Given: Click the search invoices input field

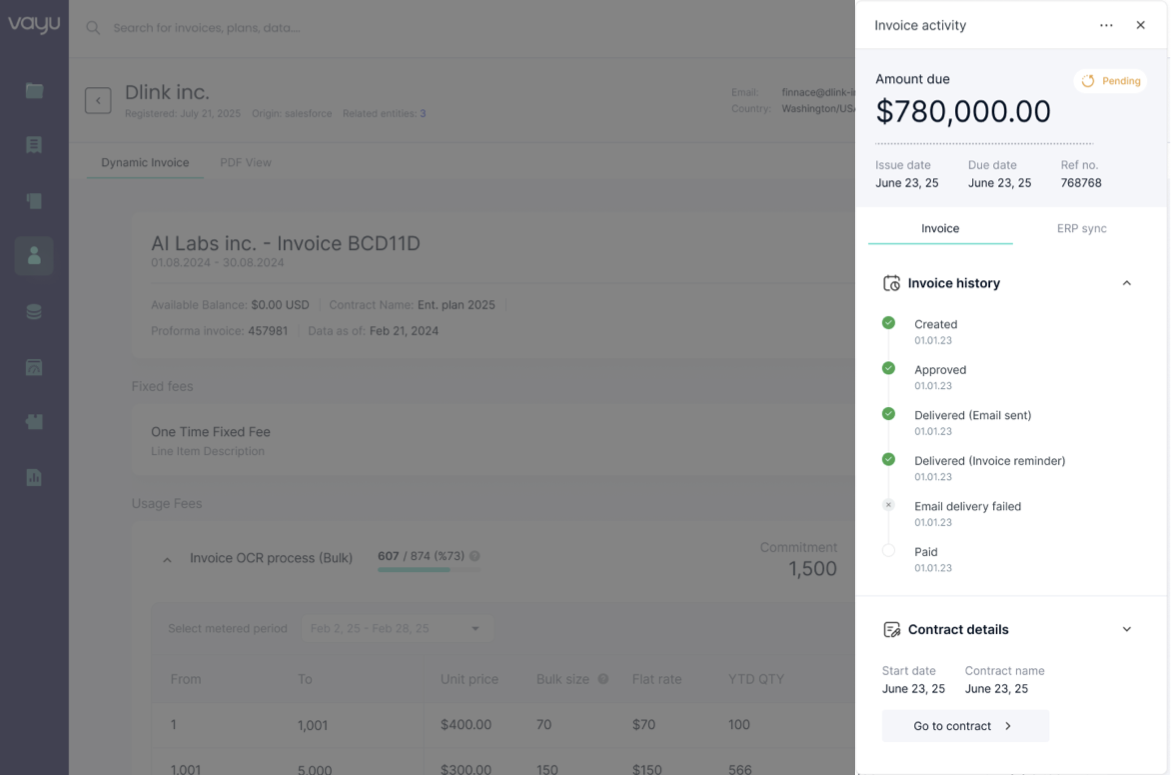Looking at the screenshot, I should [x=300, y=28].
